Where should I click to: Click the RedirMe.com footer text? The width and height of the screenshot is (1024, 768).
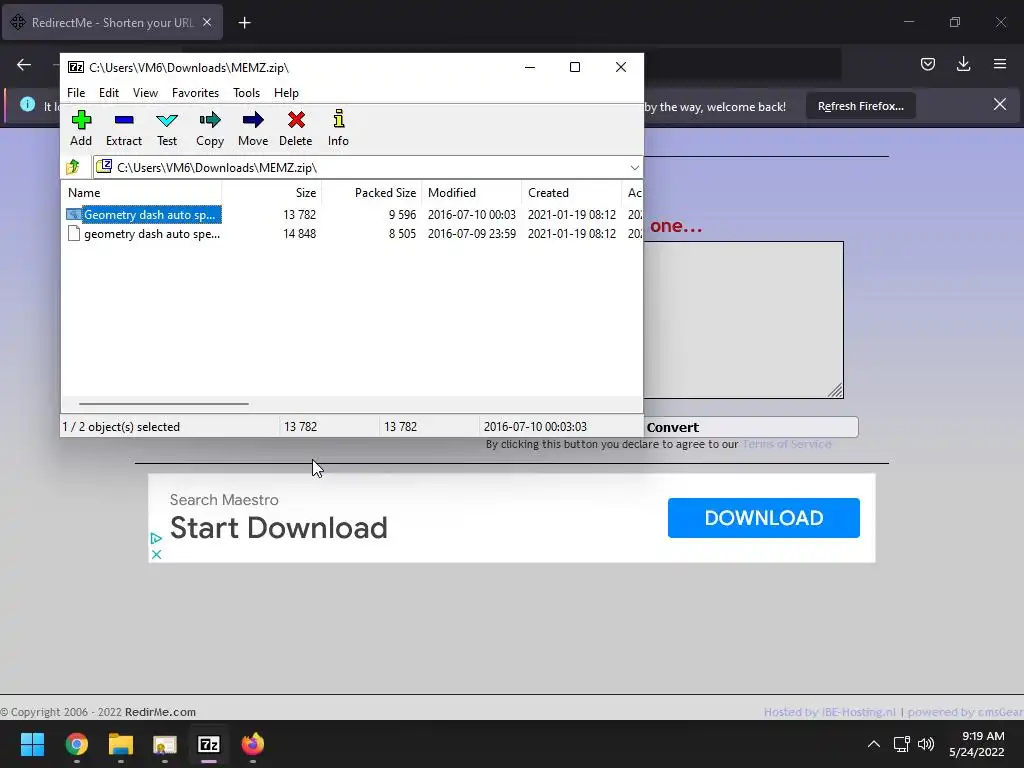pyautogui.click(x=160, y=712)
